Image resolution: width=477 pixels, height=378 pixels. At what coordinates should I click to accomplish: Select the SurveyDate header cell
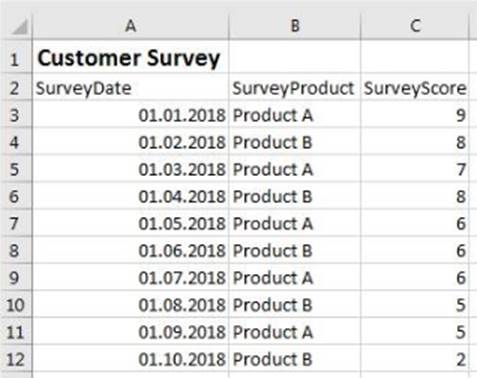(131, 87)
